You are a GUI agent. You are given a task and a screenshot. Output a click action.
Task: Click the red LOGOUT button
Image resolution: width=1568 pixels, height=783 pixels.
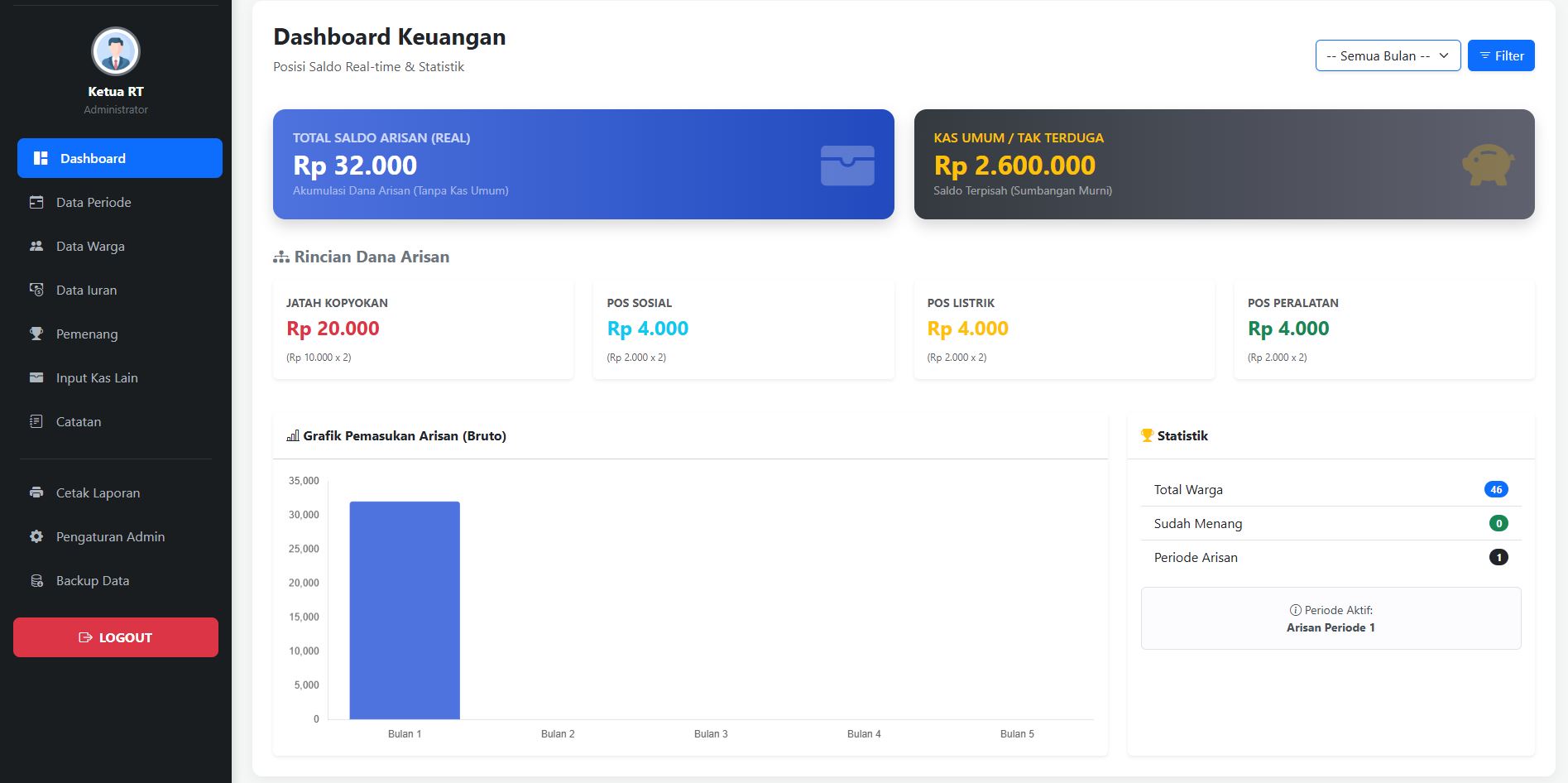click(116, 637)
